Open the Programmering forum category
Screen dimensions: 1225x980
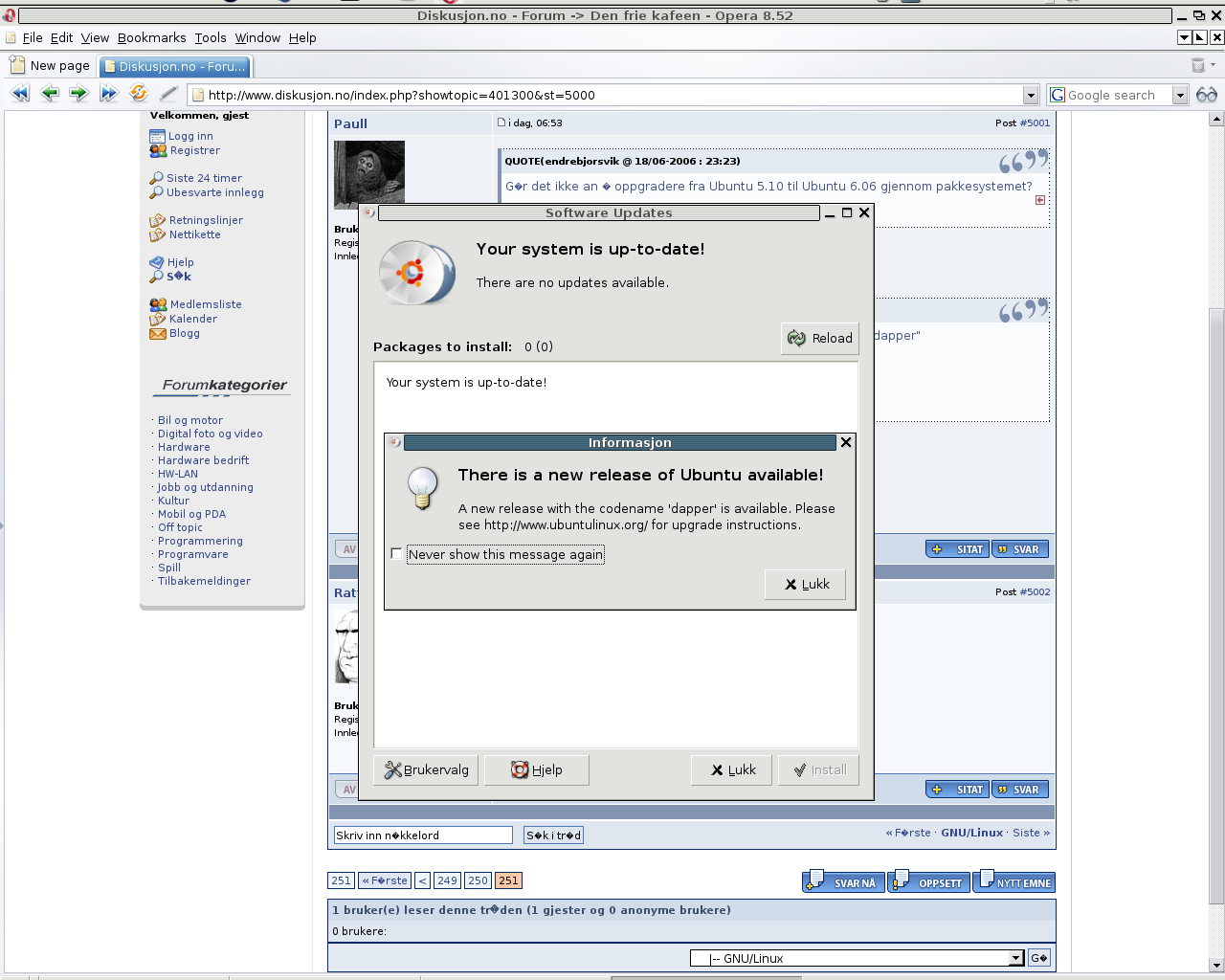pos(200,541)
